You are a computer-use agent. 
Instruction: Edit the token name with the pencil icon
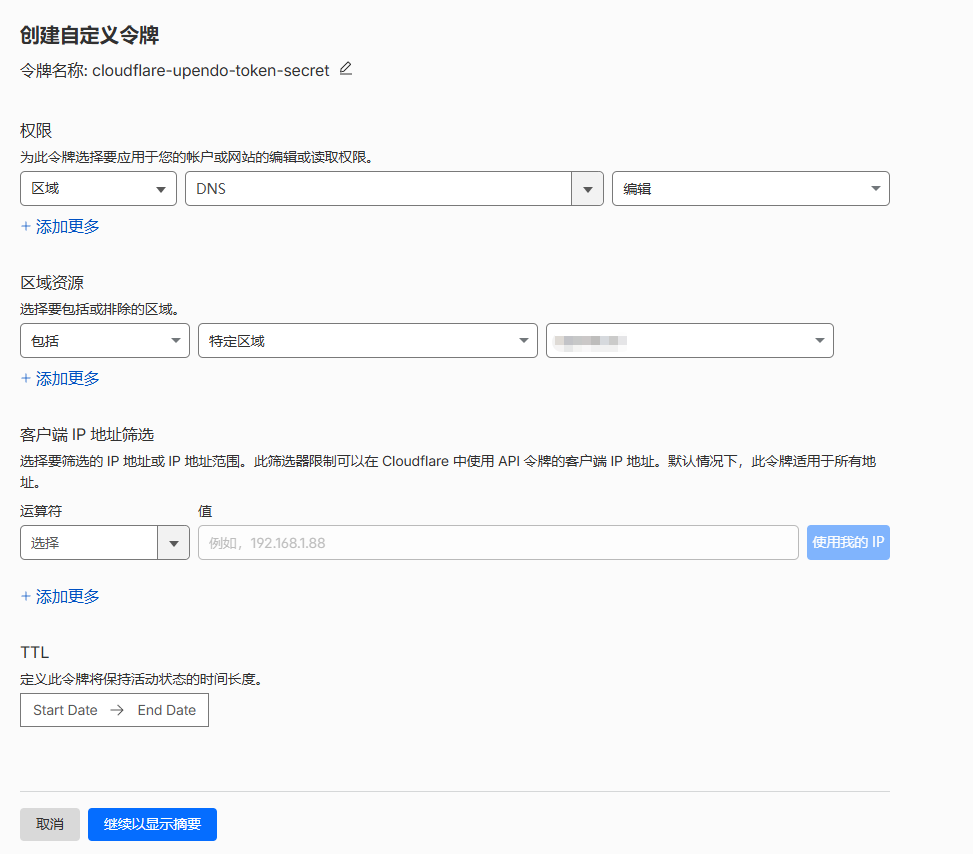(346, 69)
